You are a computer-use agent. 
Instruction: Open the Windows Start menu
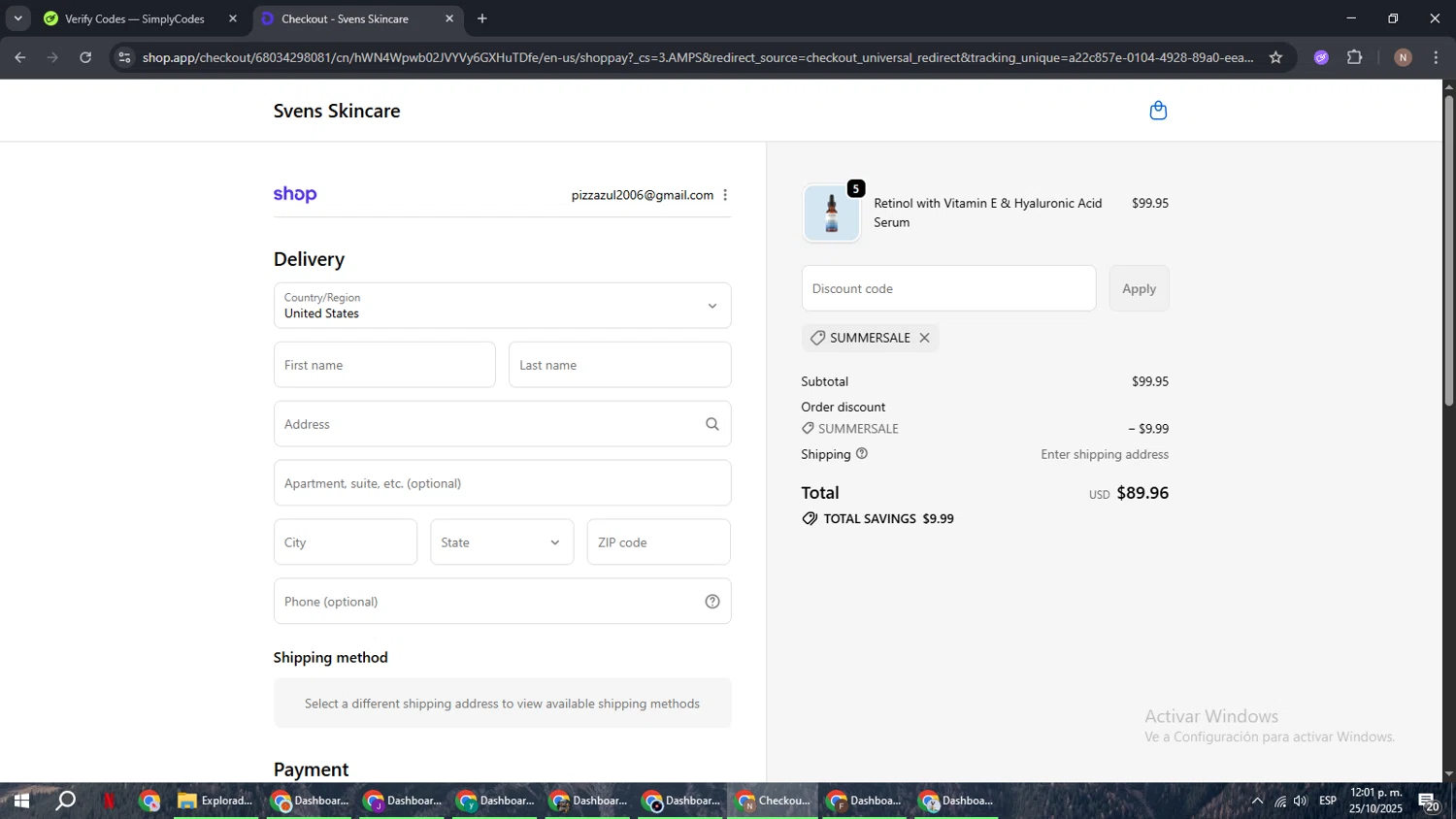pyautogui.click(x=20, y=801)
